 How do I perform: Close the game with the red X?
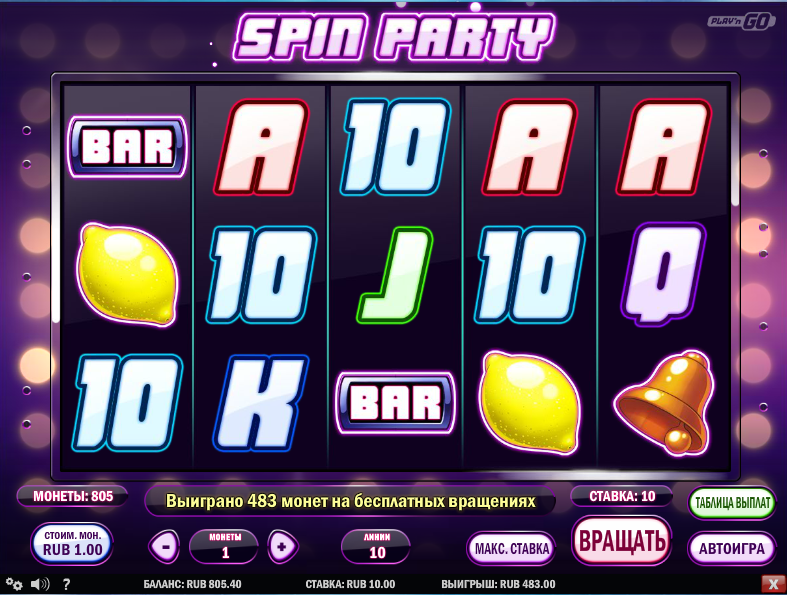[x=771, y=583]
